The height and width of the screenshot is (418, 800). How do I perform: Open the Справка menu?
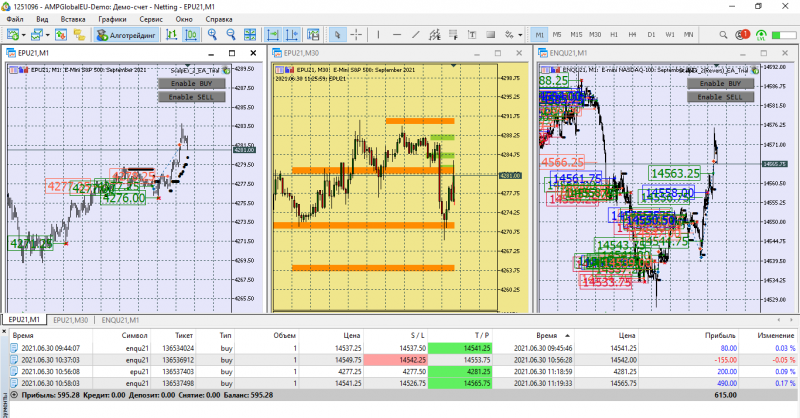(219, 19)
